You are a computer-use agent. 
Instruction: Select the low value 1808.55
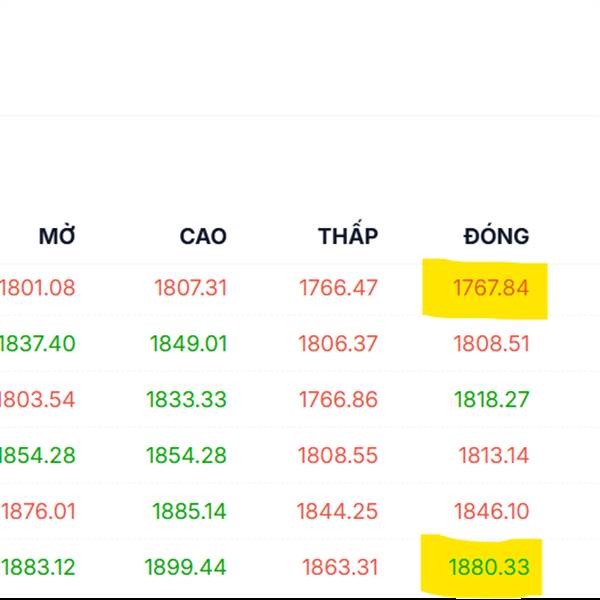338,456
